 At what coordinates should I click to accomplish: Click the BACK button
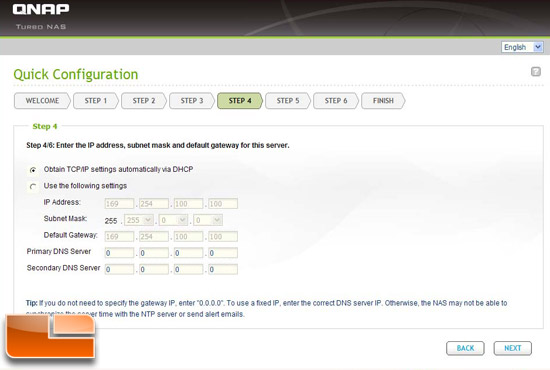point(465,348)
